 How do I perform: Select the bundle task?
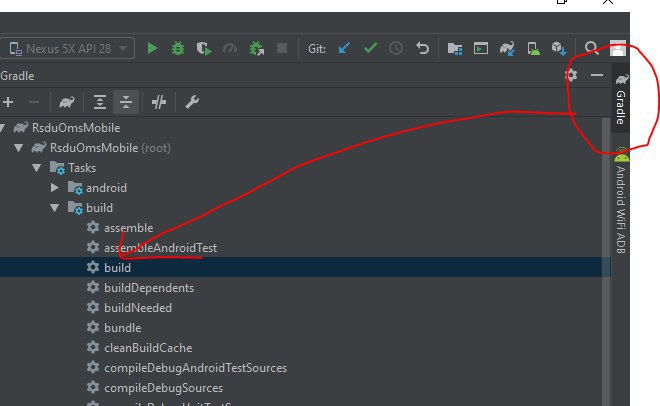point(122,328)
